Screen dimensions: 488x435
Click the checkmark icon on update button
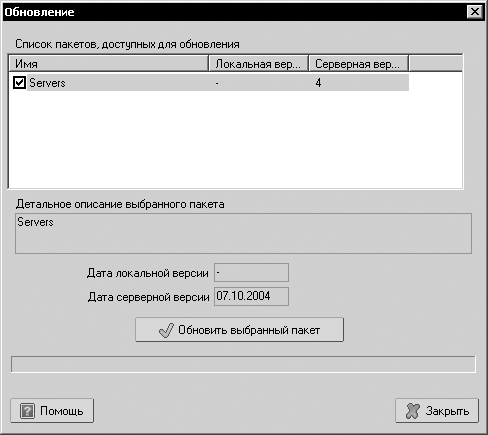166,330
